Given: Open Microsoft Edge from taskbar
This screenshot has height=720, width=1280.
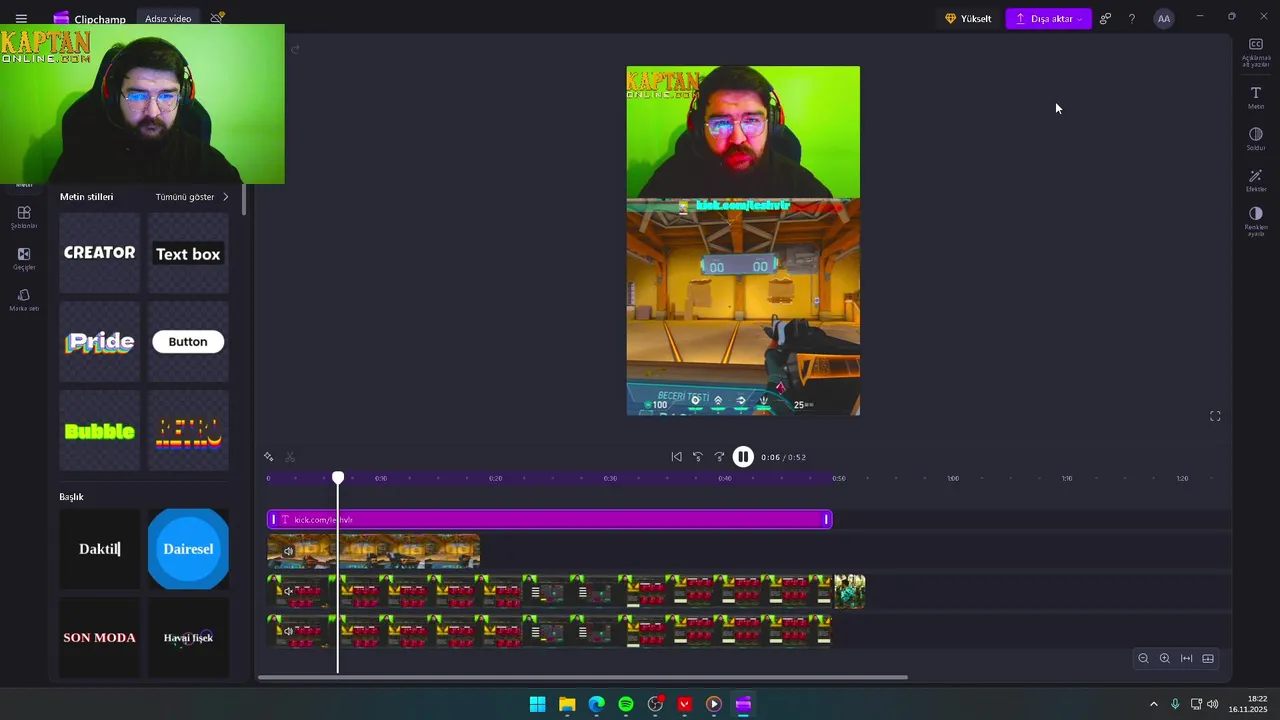Looking at the screenshot, I should tap(597, 704).
